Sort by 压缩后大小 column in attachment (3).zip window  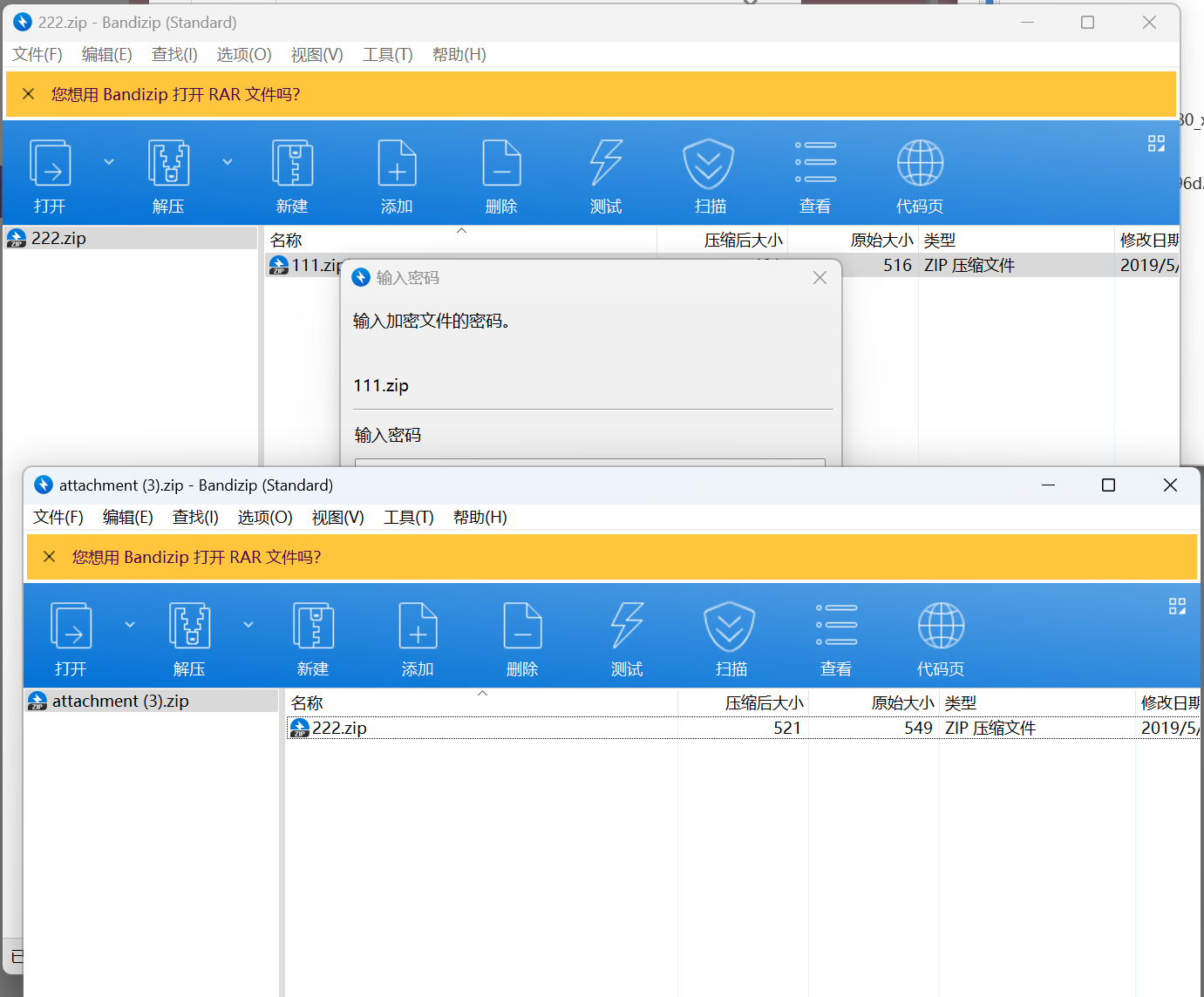coord(744,702)
